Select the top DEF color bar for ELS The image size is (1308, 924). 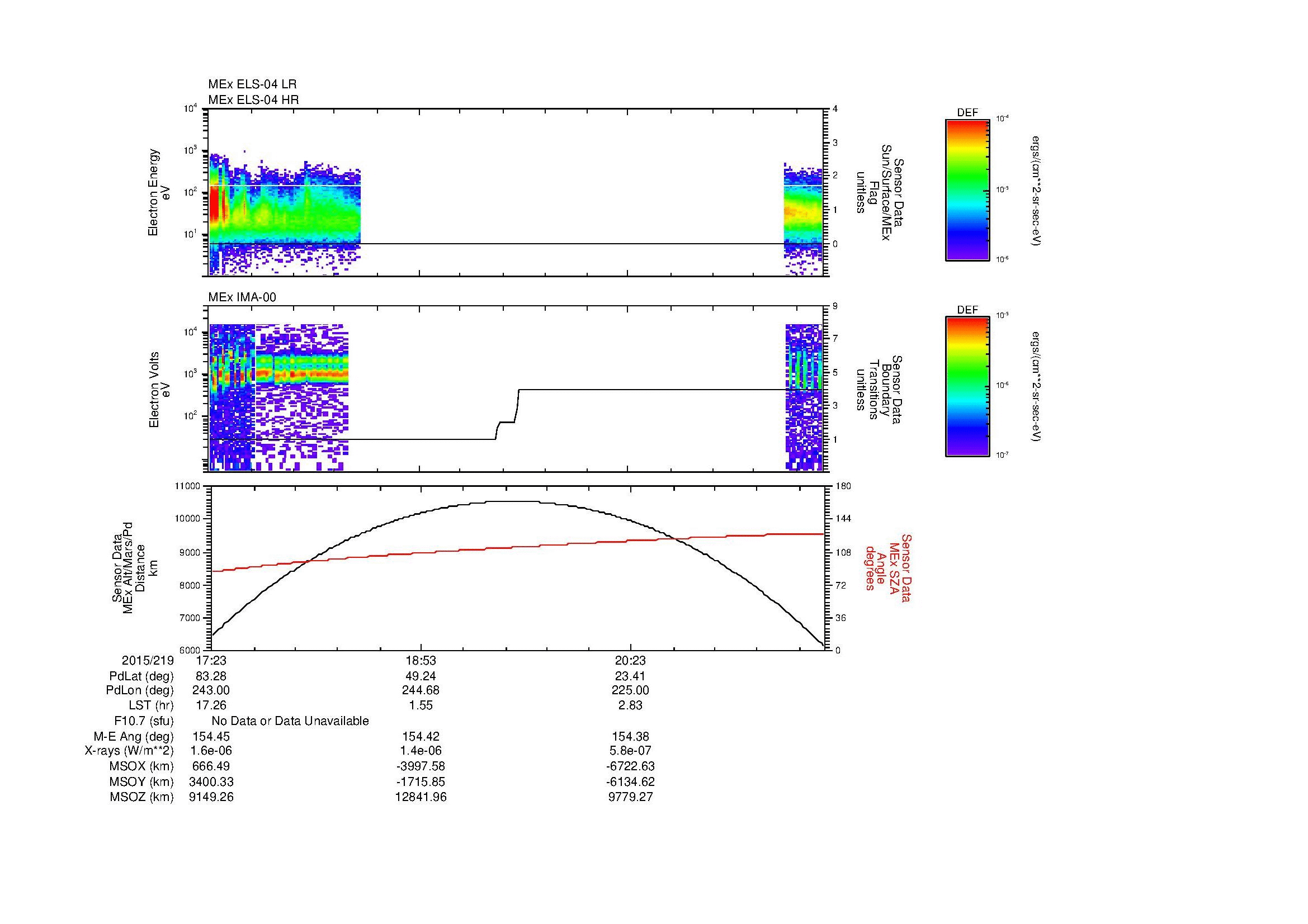point(967,190)
